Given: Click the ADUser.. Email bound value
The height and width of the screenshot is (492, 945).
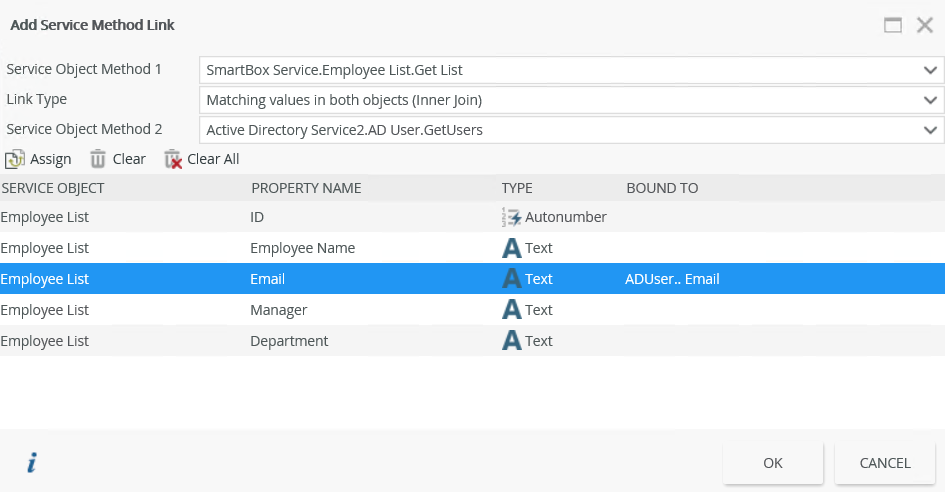Looking at the screenshot, I should point(672,279).
